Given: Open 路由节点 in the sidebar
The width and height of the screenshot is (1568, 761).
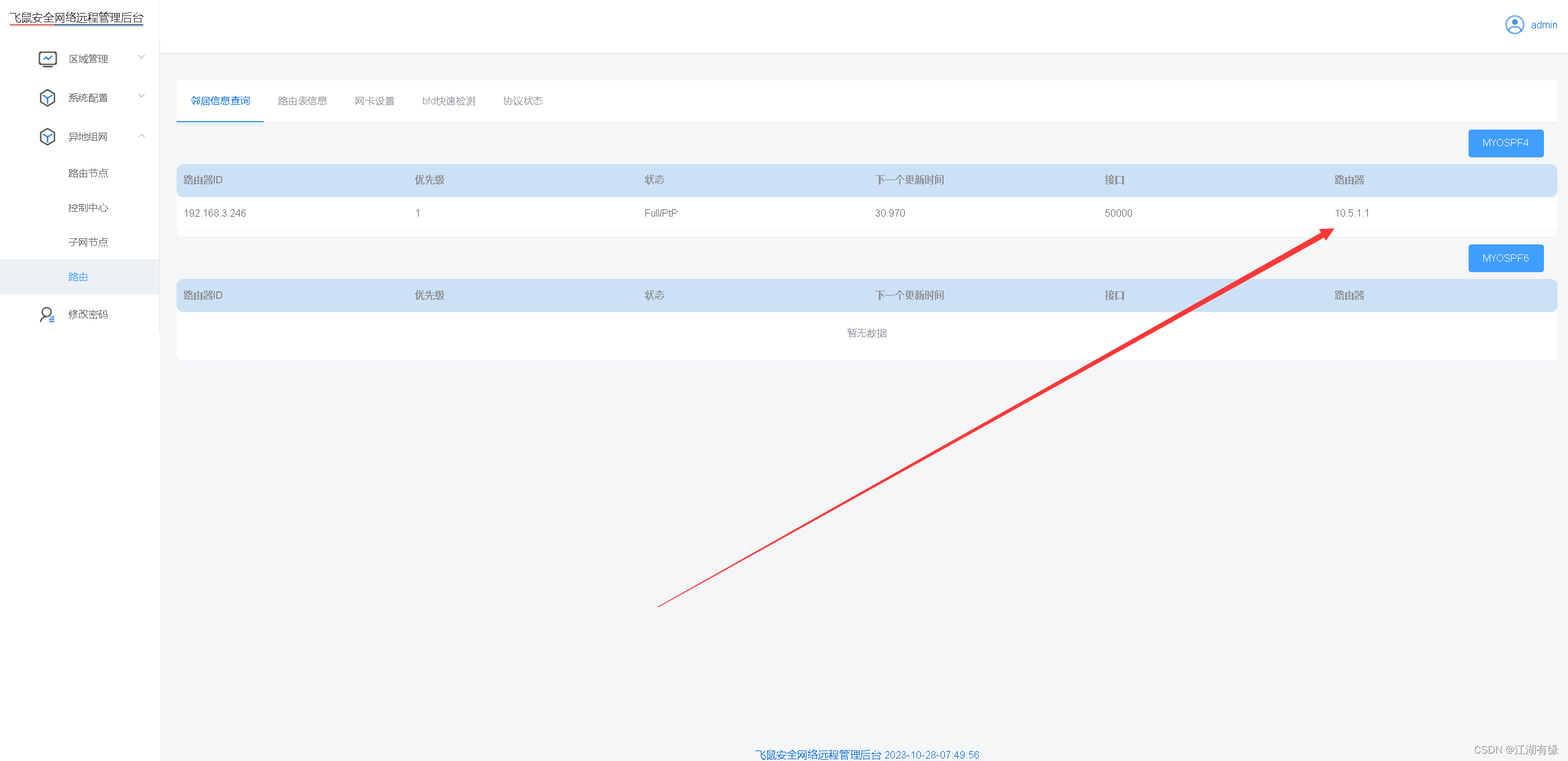Looking at the screenshot, I should [88, 173].
